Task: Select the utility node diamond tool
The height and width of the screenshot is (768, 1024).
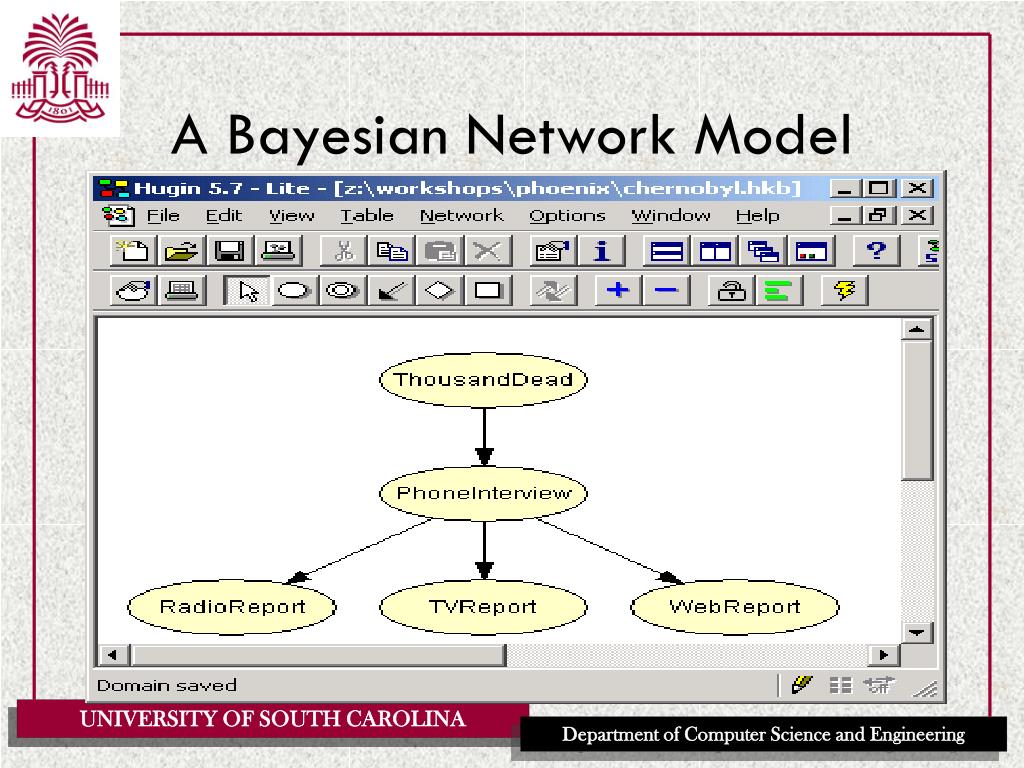Action: (x=440, y=291)
